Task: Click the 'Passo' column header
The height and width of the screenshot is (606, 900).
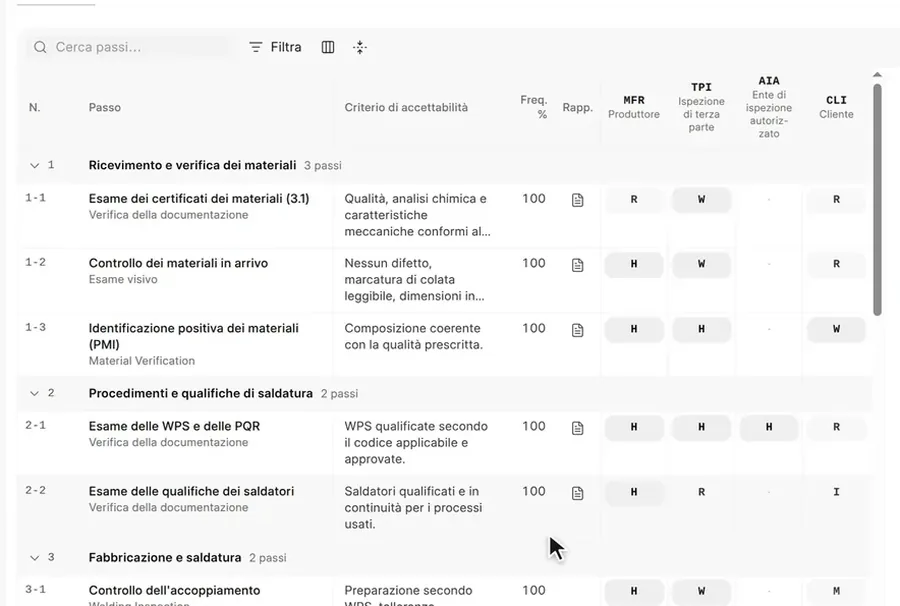Action: click(x=104, y=107)
